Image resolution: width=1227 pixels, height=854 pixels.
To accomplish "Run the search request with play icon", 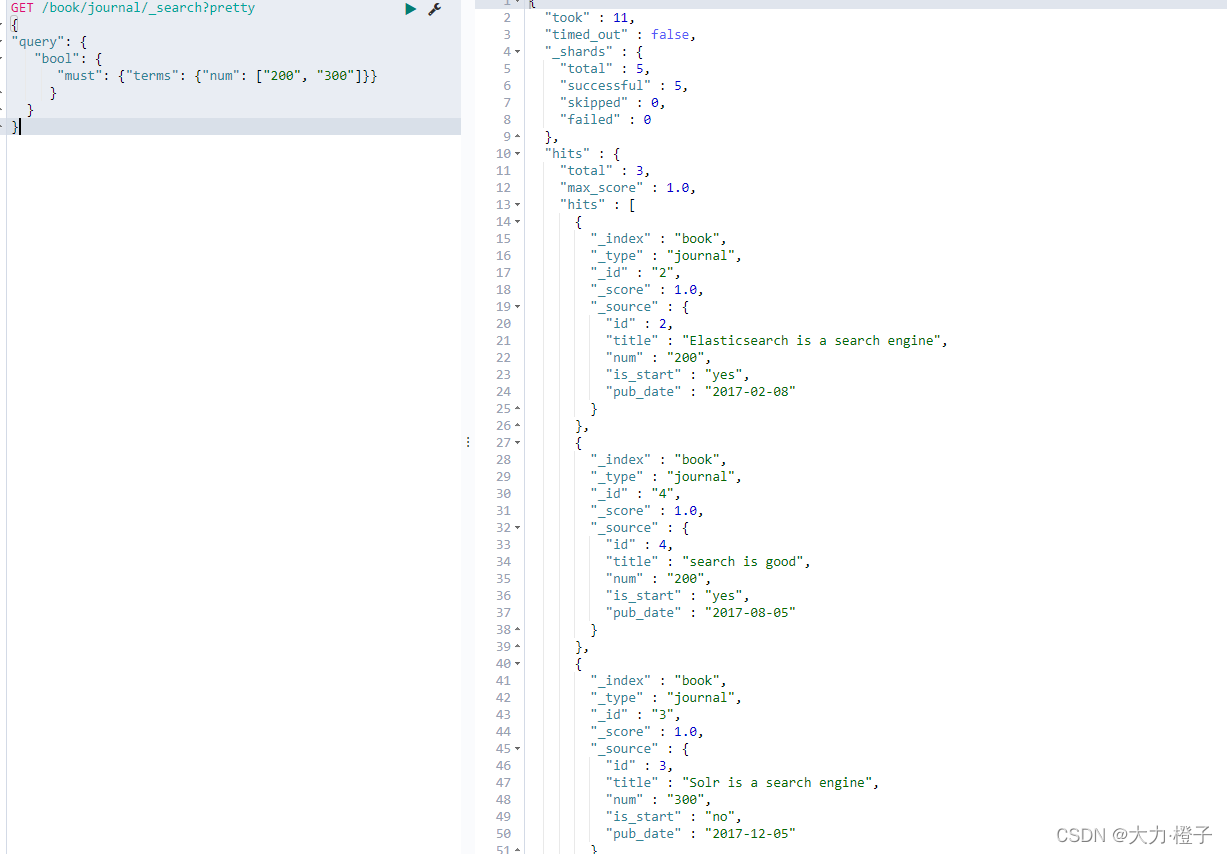I will coord(410,9).
